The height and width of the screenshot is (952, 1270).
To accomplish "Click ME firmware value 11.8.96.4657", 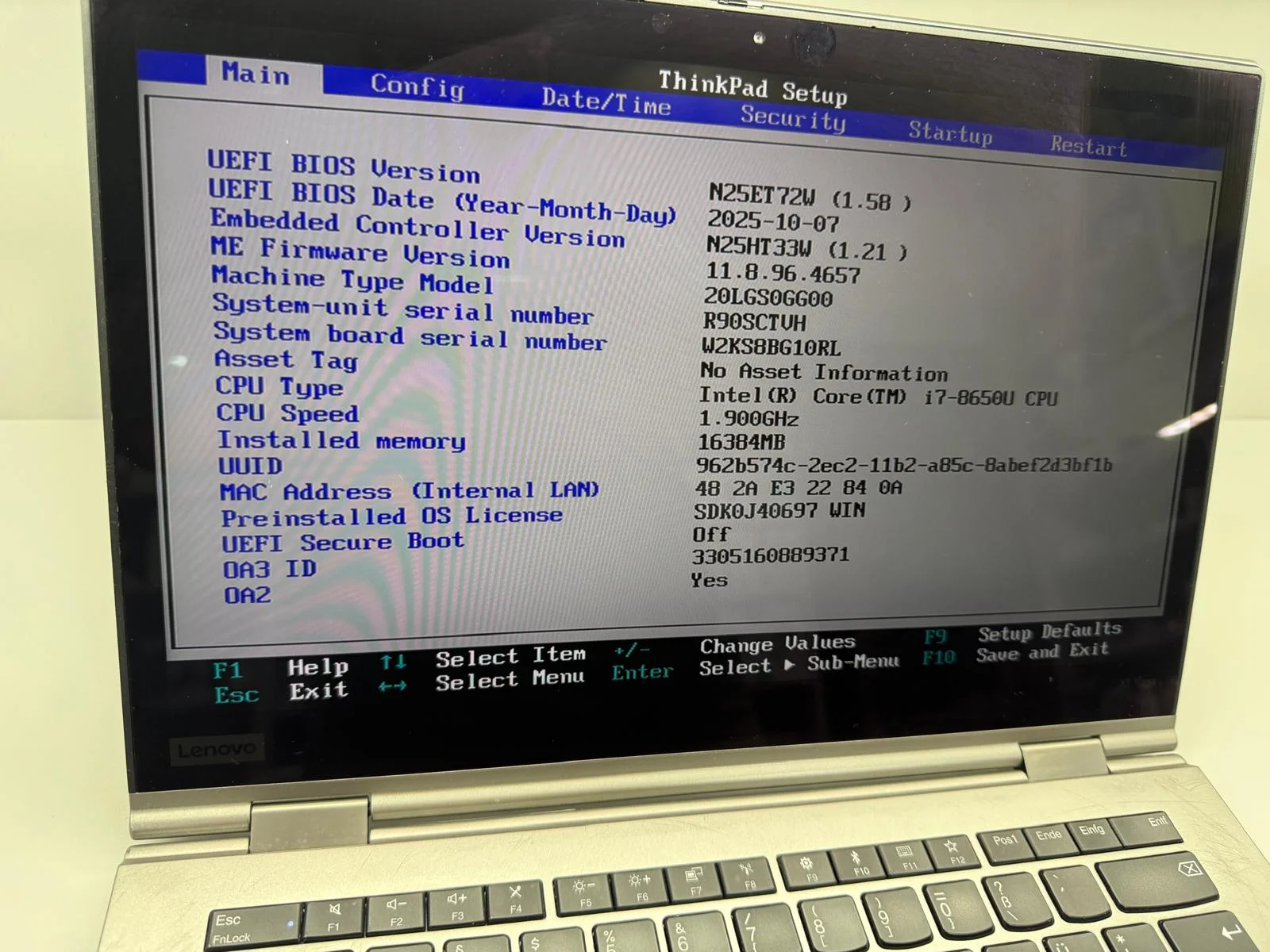I will point(783,274).
